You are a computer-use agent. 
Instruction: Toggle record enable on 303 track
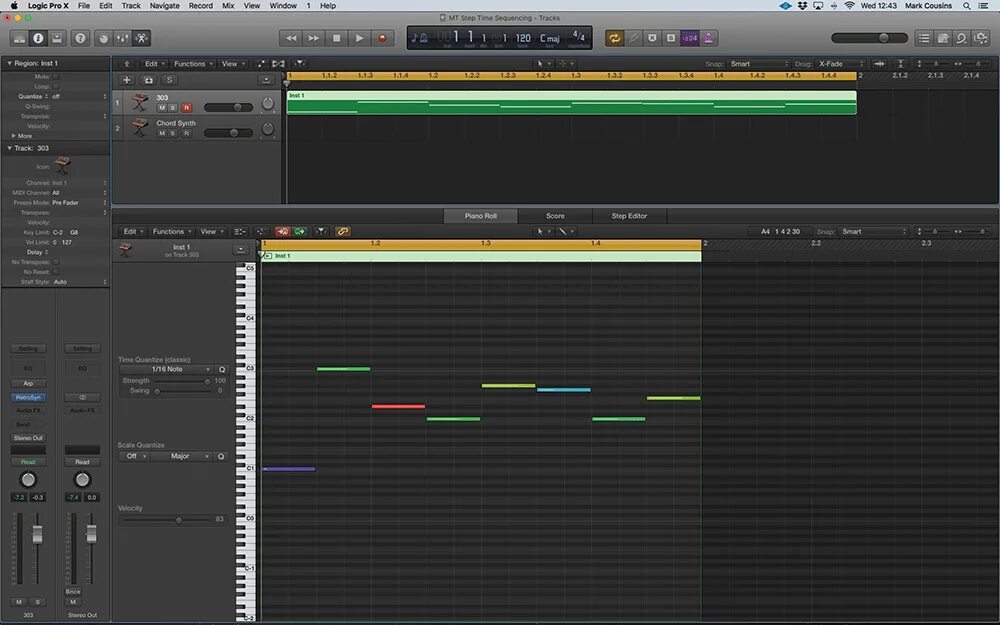tap(186, 108)
